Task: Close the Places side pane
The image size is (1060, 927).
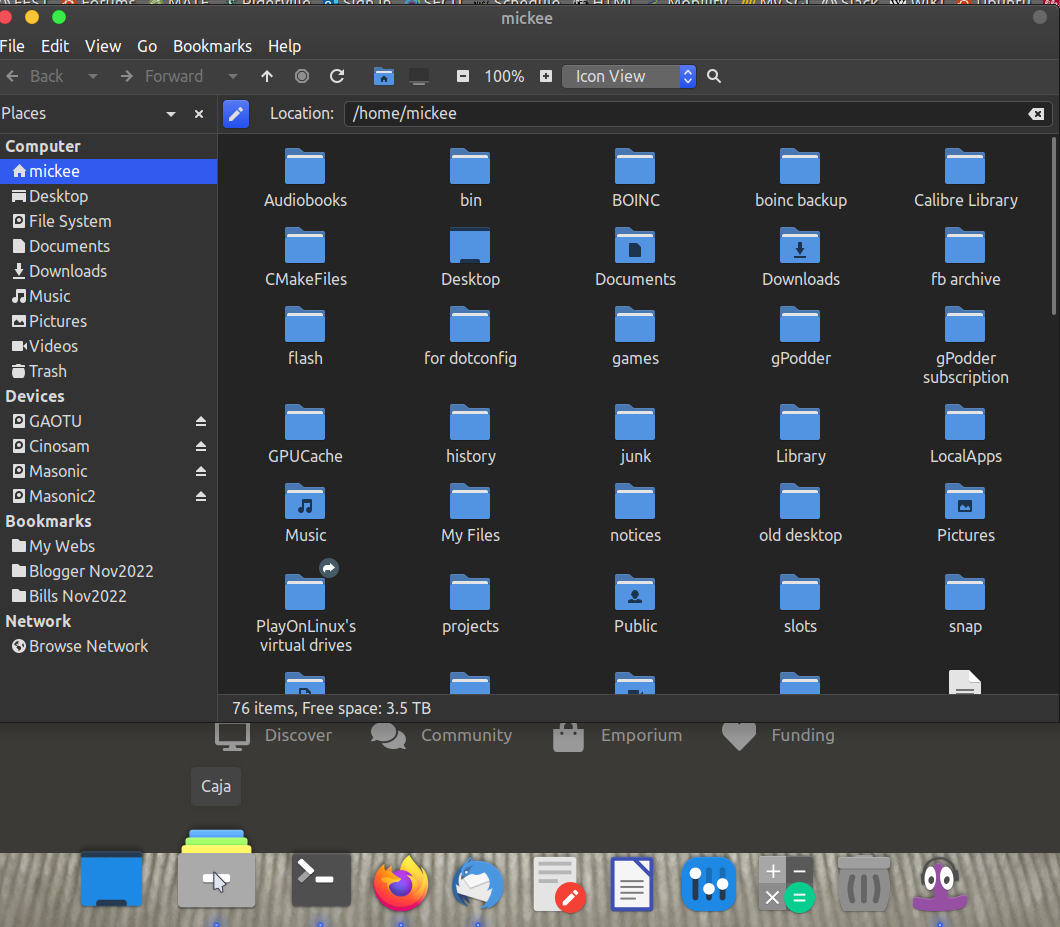Action: 199,114
